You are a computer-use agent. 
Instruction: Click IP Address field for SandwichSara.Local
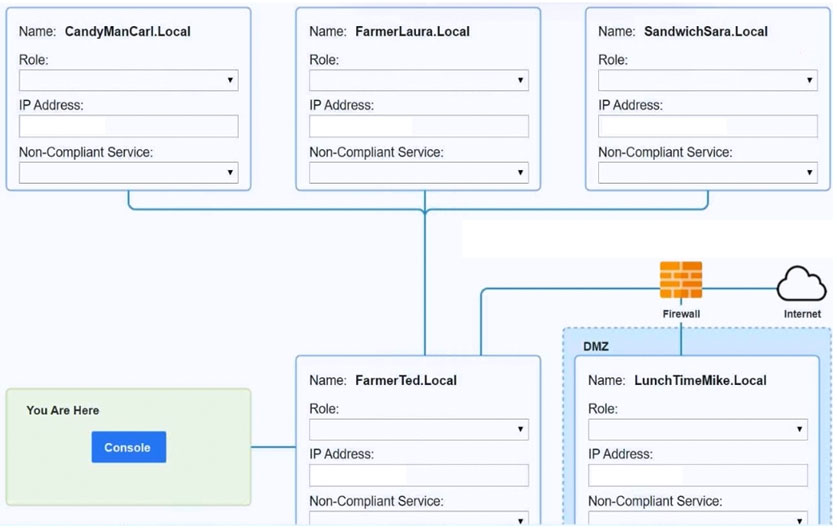[x=707, y=126]
